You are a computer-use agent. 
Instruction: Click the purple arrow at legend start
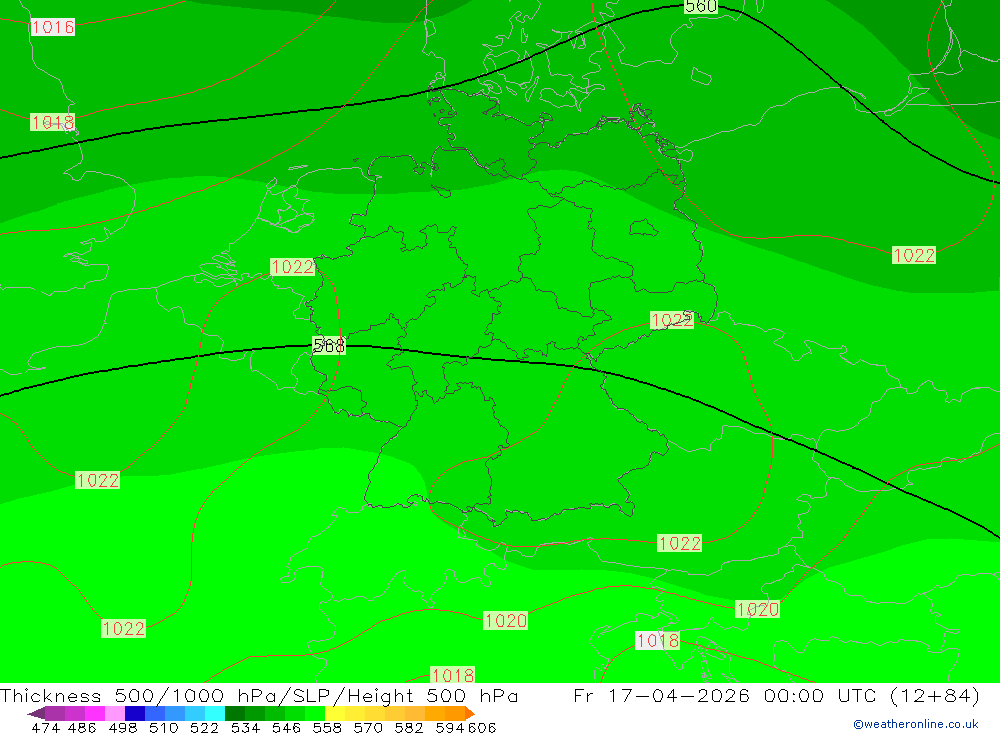(36, 713)
